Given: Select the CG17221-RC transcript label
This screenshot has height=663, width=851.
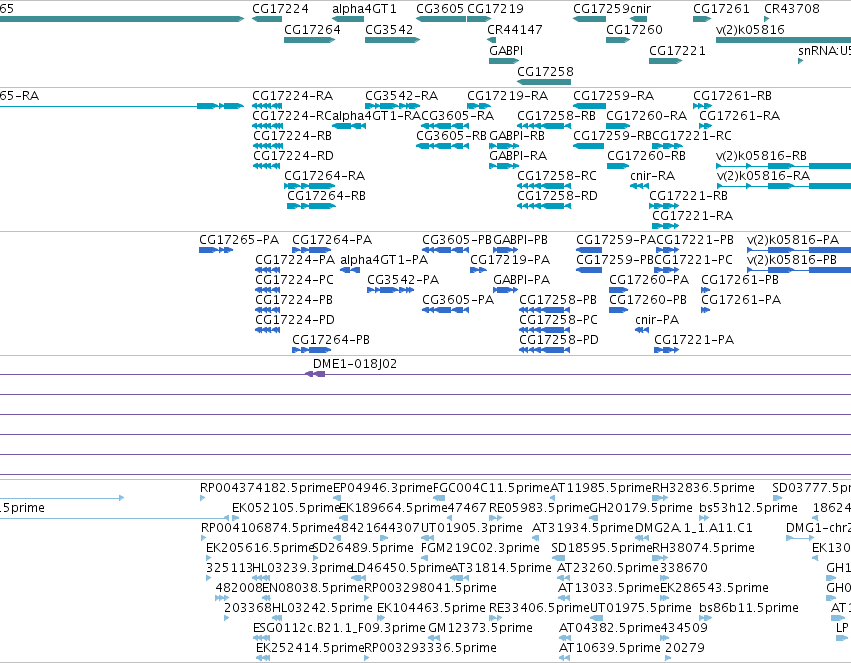Looking at the screenshot, I should coord(692,136).
